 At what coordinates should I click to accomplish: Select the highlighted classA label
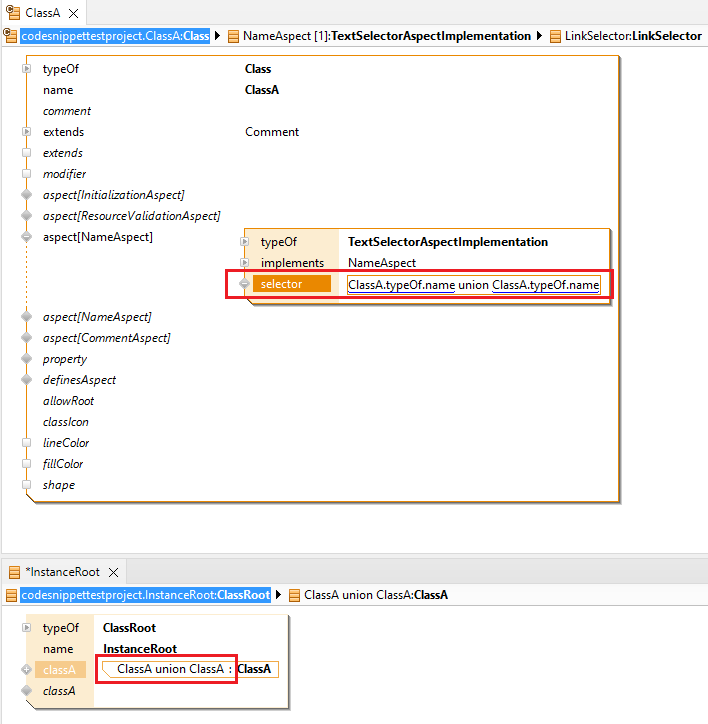(x=60, y=670)
